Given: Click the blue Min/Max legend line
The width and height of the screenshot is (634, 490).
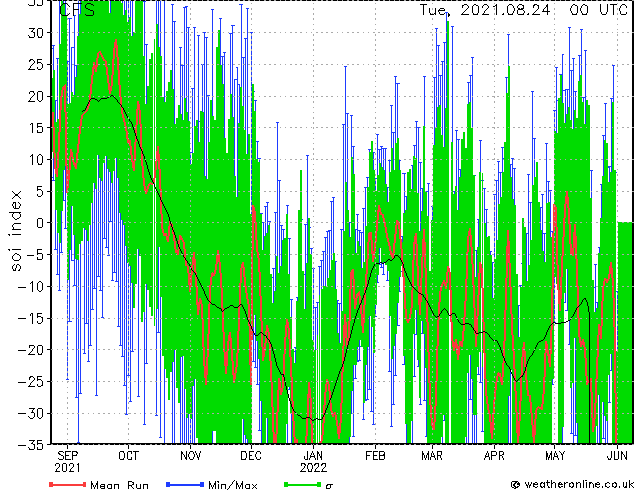Looking at the screenshot, I should (x=185, y=484).
